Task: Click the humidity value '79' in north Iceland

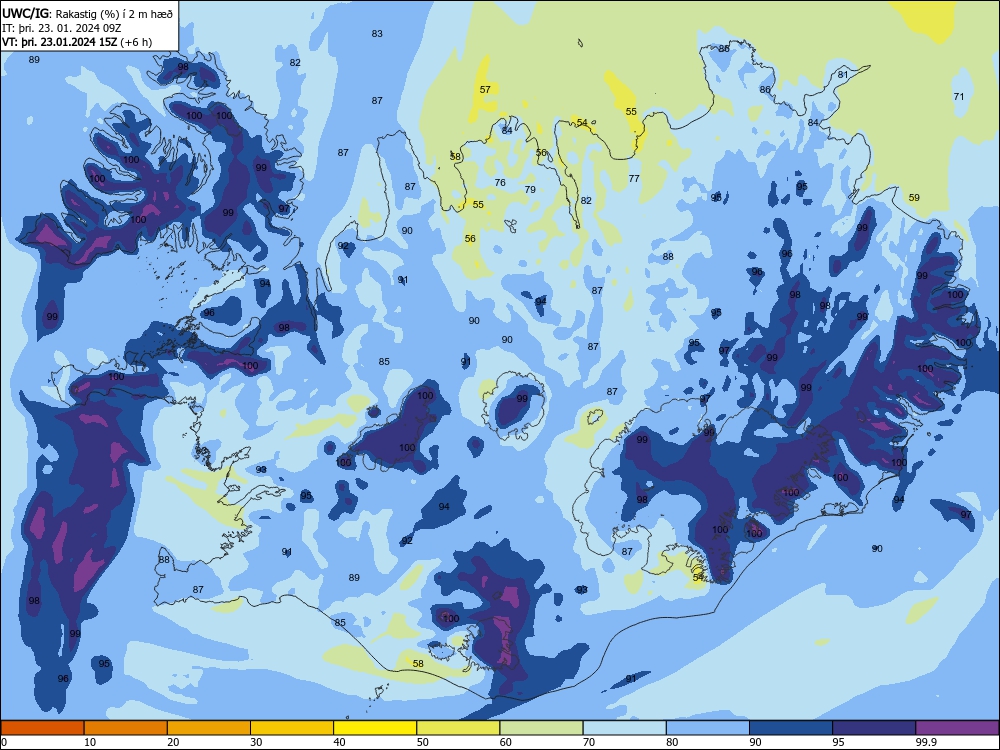Action: pyautogui.click(x=530, y=189)
